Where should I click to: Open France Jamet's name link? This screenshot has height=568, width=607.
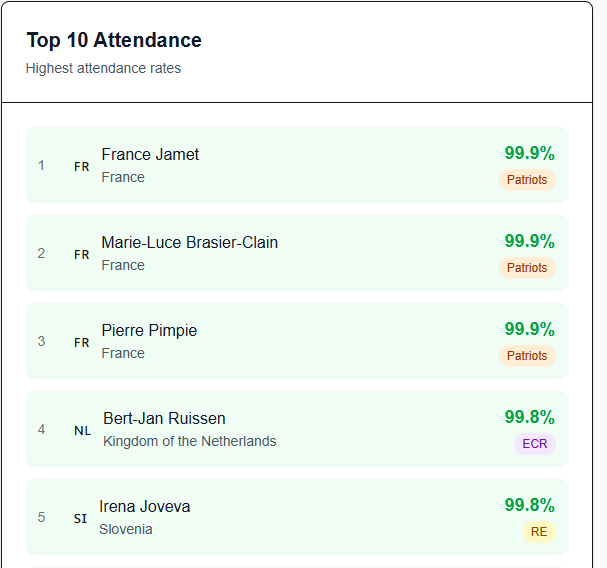tap(150, 154)
